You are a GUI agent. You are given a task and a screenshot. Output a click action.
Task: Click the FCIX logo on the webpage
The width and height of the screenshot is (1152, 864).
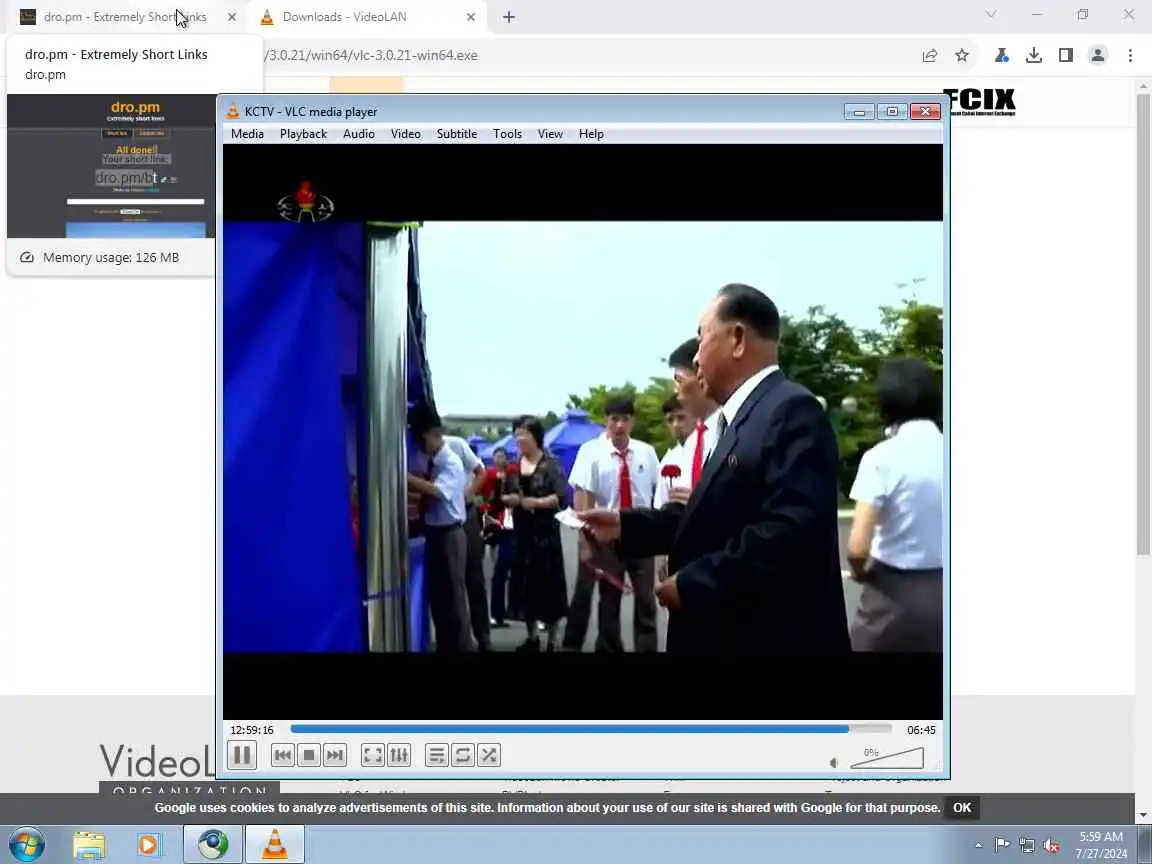tap(980, 101)
